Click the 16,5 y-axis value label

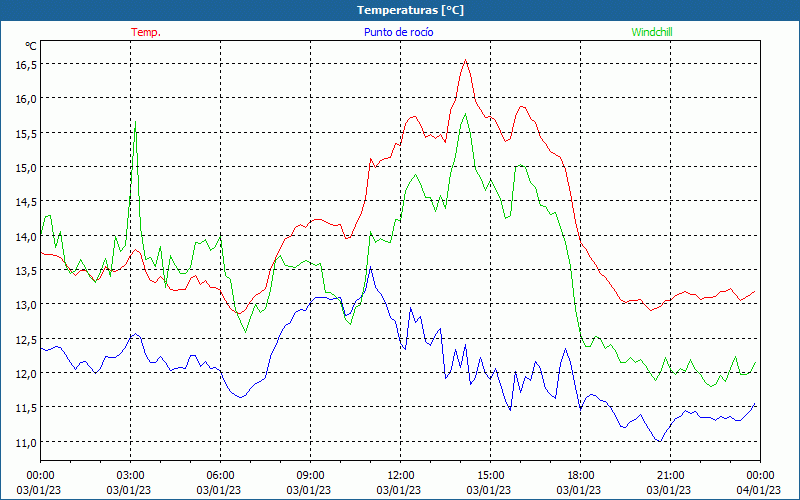[25, 64]
